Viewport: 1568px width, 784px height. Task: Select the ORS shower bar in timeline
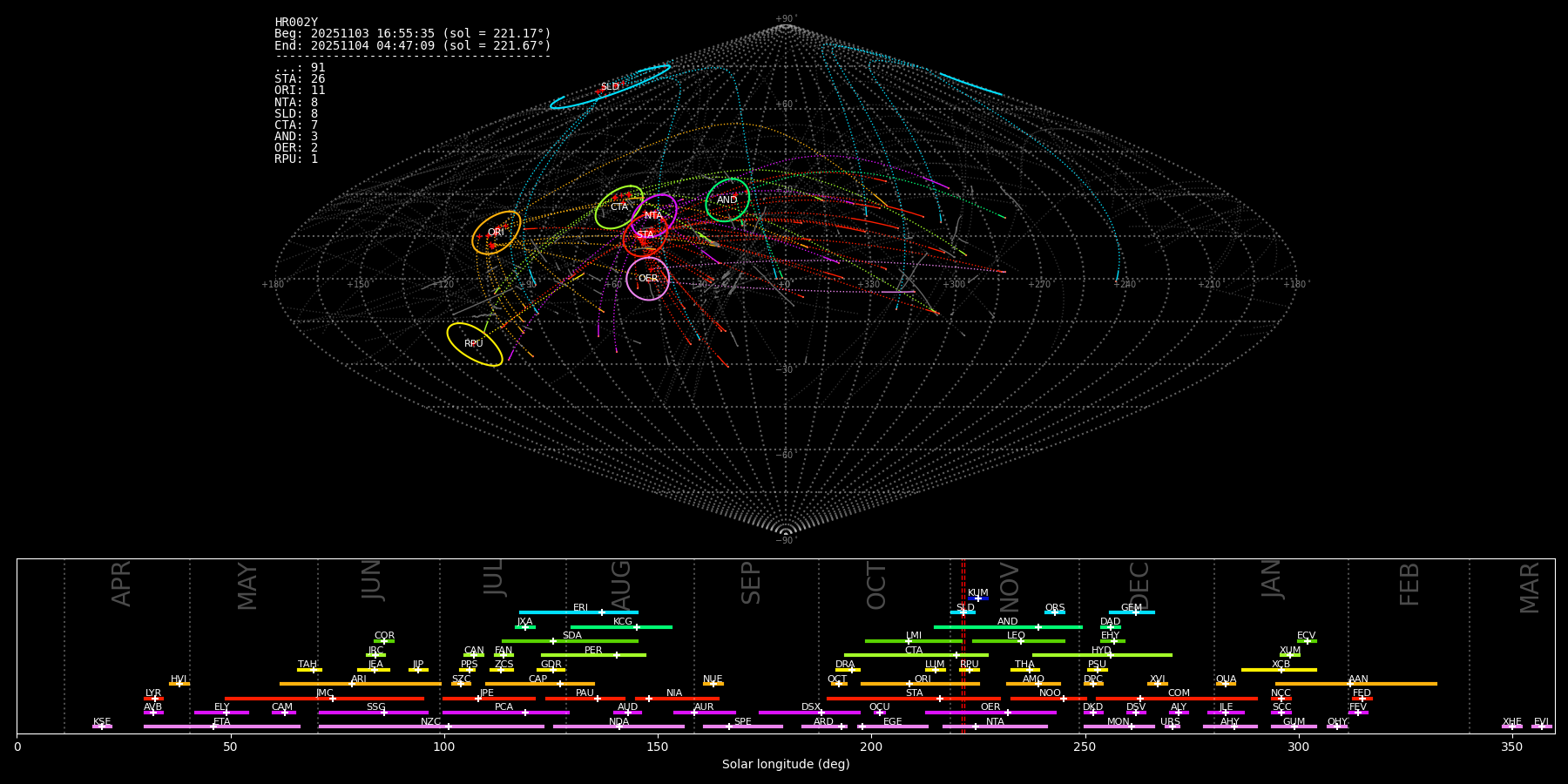(1055, 612)
